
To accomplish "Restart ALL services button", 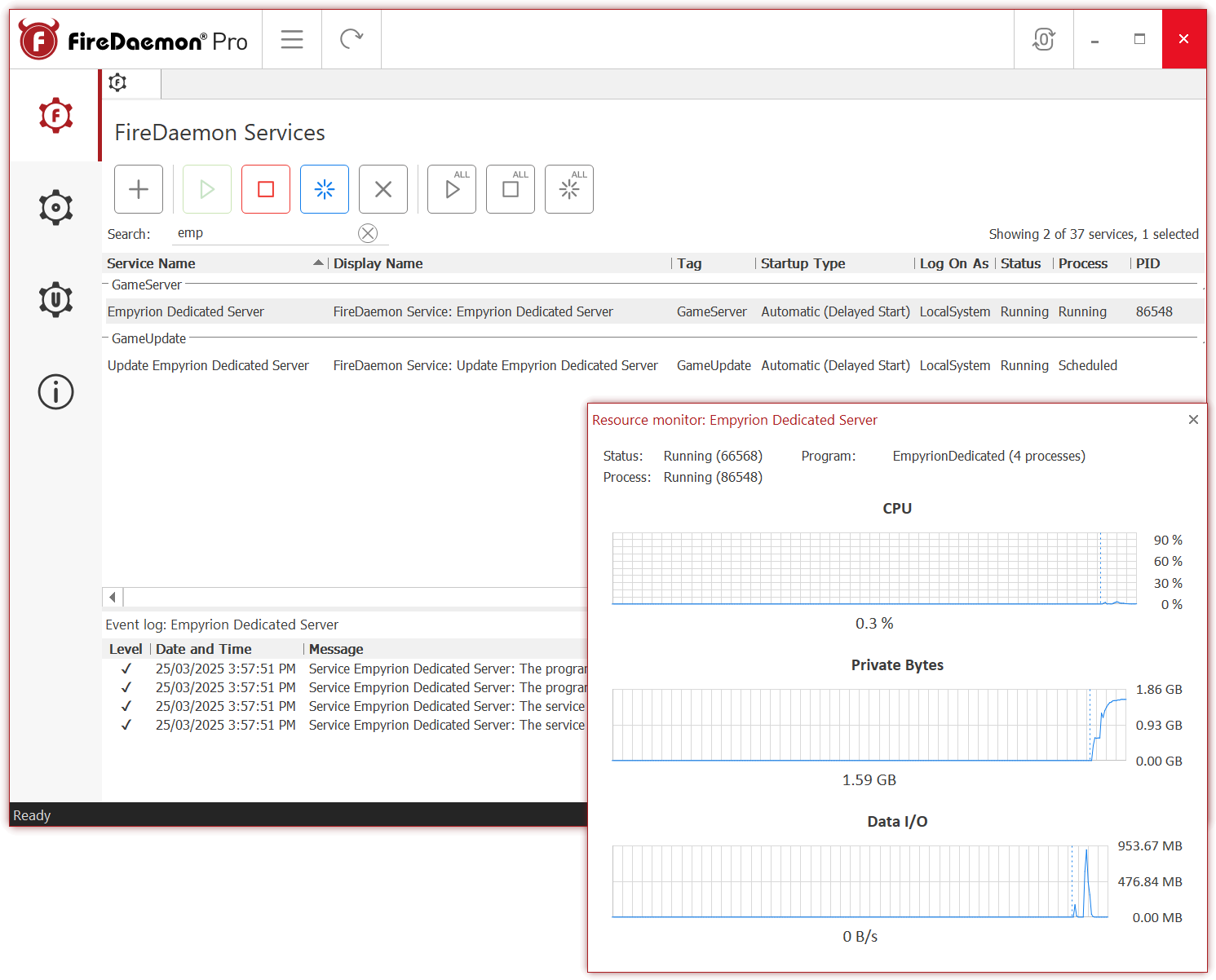I will [x=569, y=189].
